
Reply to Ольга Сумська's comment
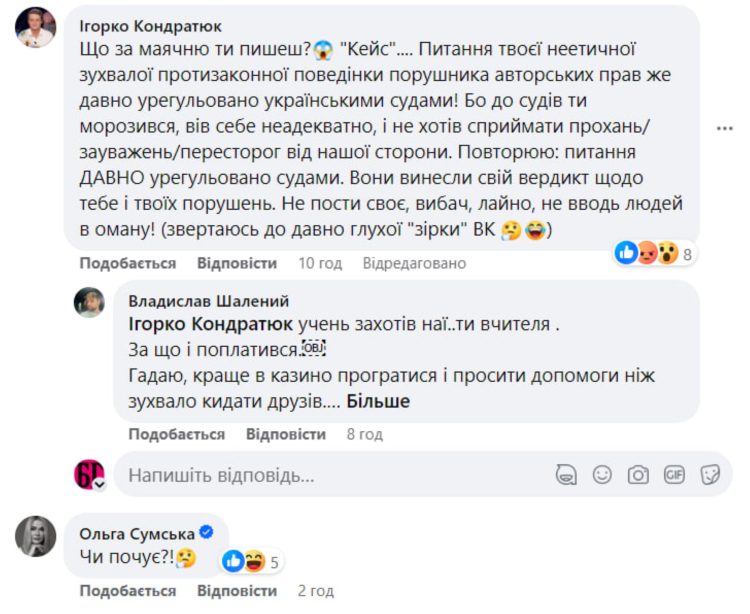236,591
